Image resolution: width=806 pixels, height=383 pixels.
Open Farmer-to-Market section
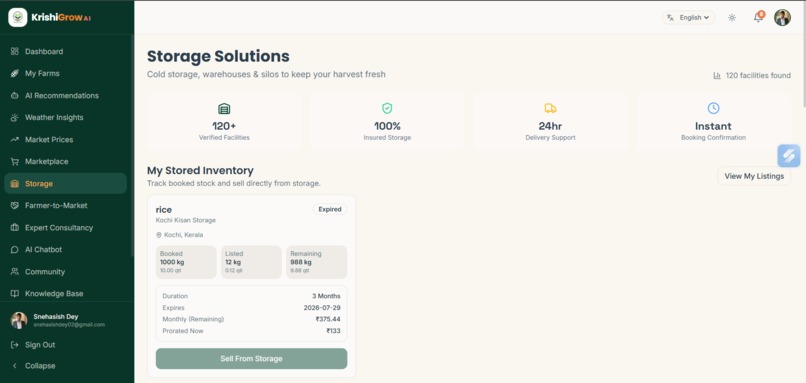point(65,206)
